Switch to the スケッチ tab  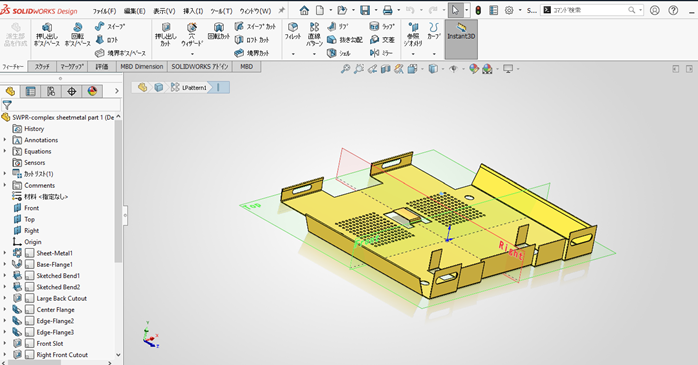tap(42, 66)
